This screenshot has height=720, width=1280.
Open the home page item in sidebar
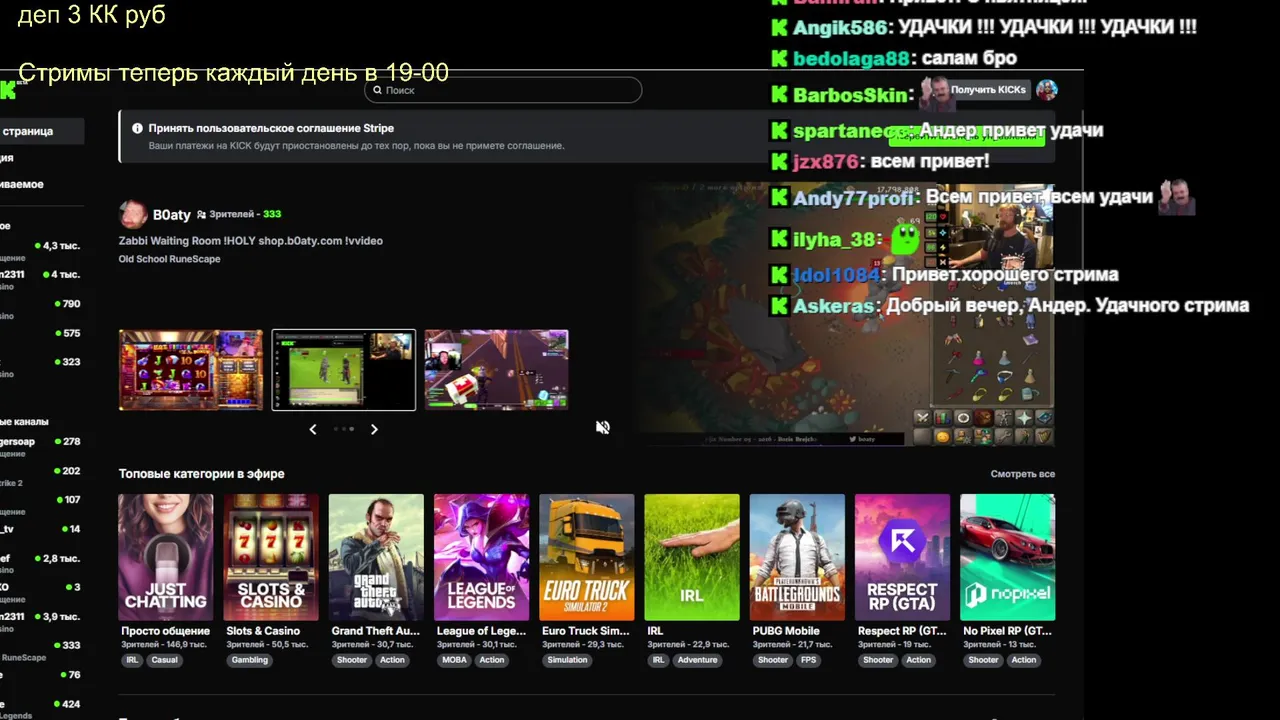point(42,131)
